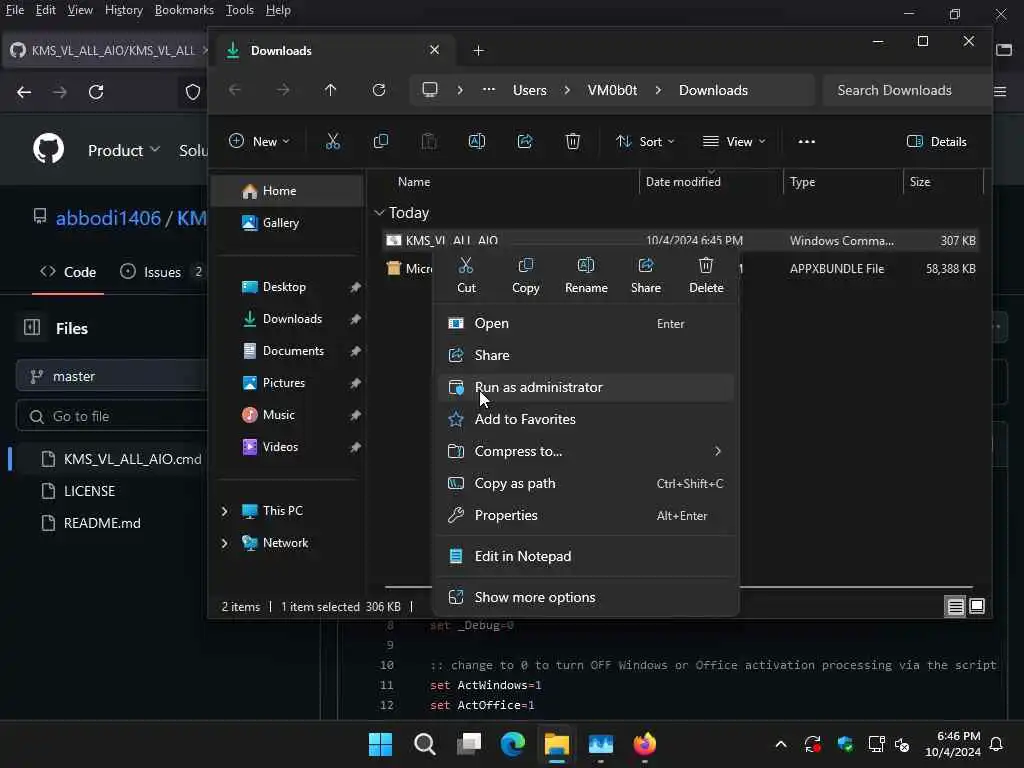Click VM0b0t breadcrumb segment
1024x768 pixels.
(612, 90)
